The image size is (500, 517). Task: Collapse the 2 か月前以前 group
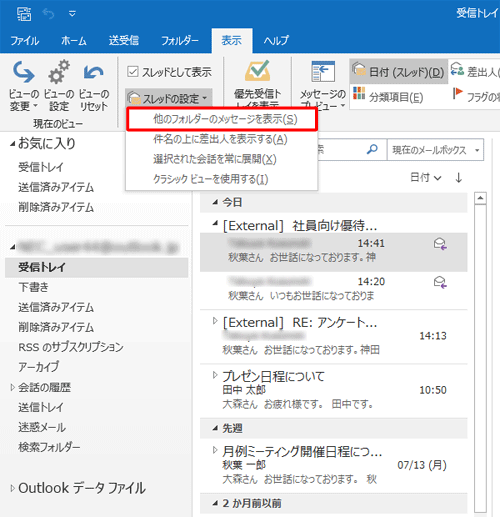click(215, 503)
